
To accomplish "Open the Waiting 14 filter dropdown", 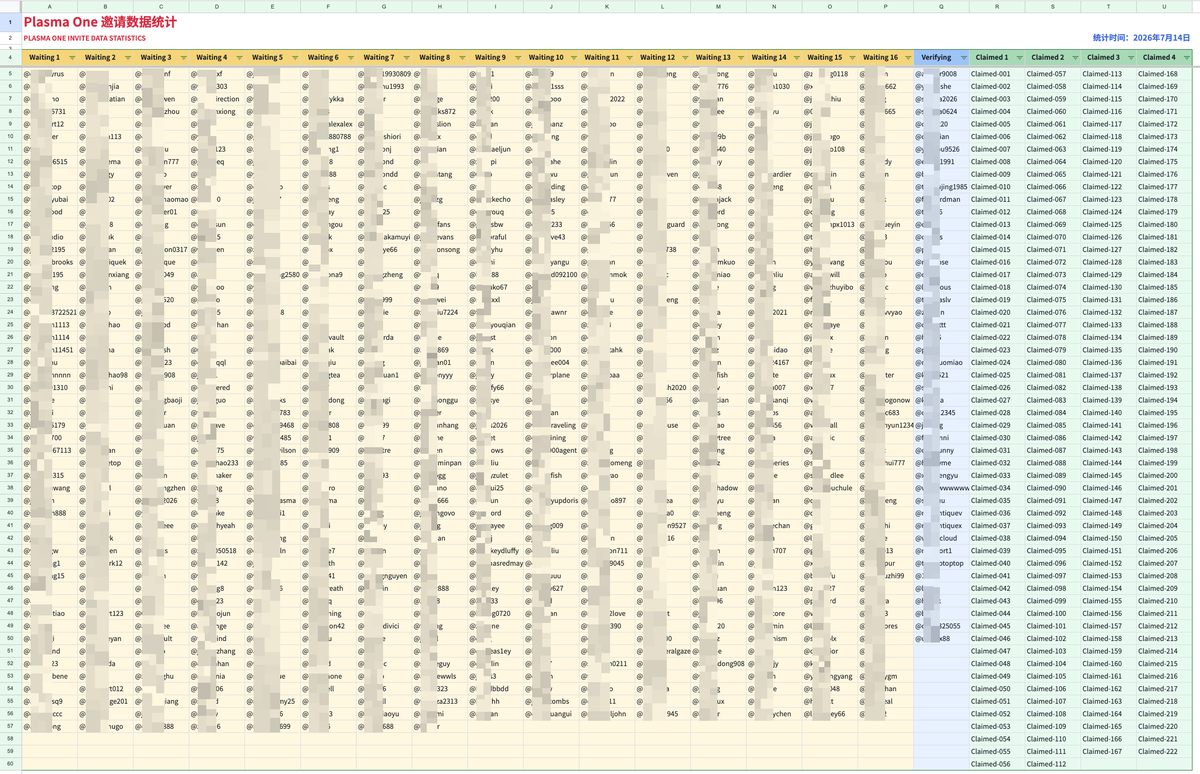I will point(797,58).
